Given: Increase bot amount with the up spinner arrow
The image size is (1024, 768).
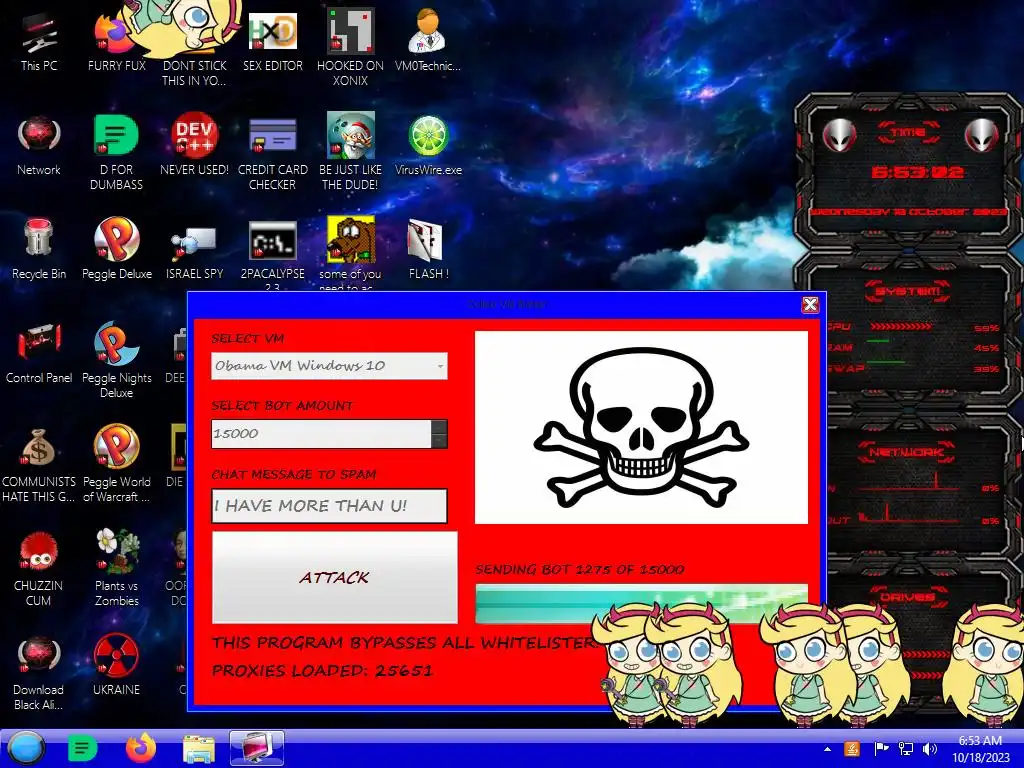Looking at the screenshot, I should click(x=440, y=427).
